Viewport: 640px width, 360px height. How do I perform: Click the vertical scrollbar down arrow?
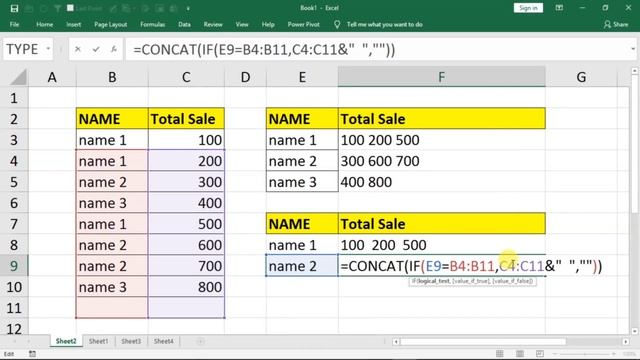[x=634, y=331]
